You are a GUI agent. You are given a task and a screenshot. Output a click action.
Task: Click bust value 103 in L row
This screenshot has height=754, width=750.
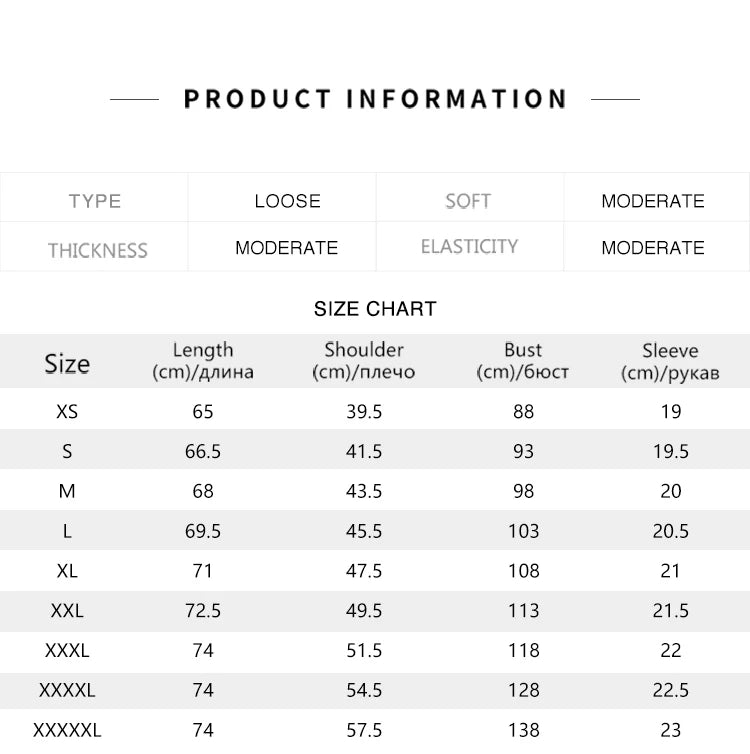click(523, 531)
